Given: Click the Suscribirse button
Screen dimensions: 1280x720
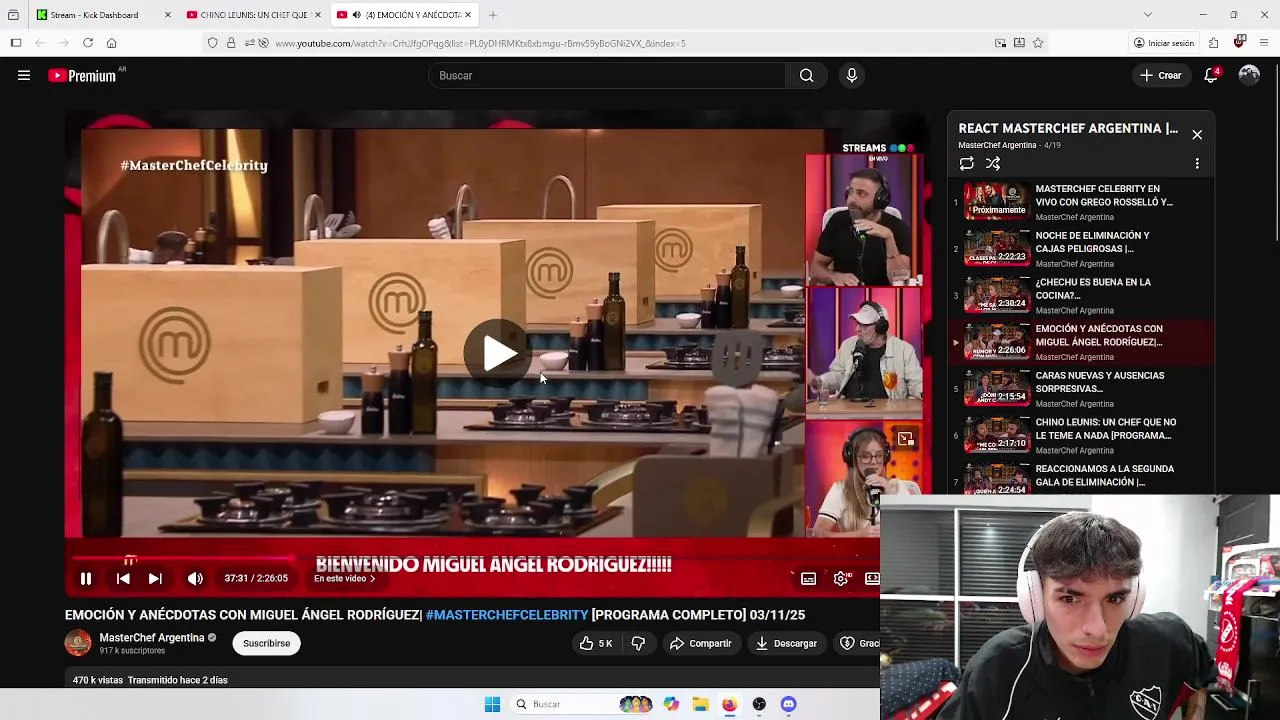Looking at the screenshot, I should 267,643.
